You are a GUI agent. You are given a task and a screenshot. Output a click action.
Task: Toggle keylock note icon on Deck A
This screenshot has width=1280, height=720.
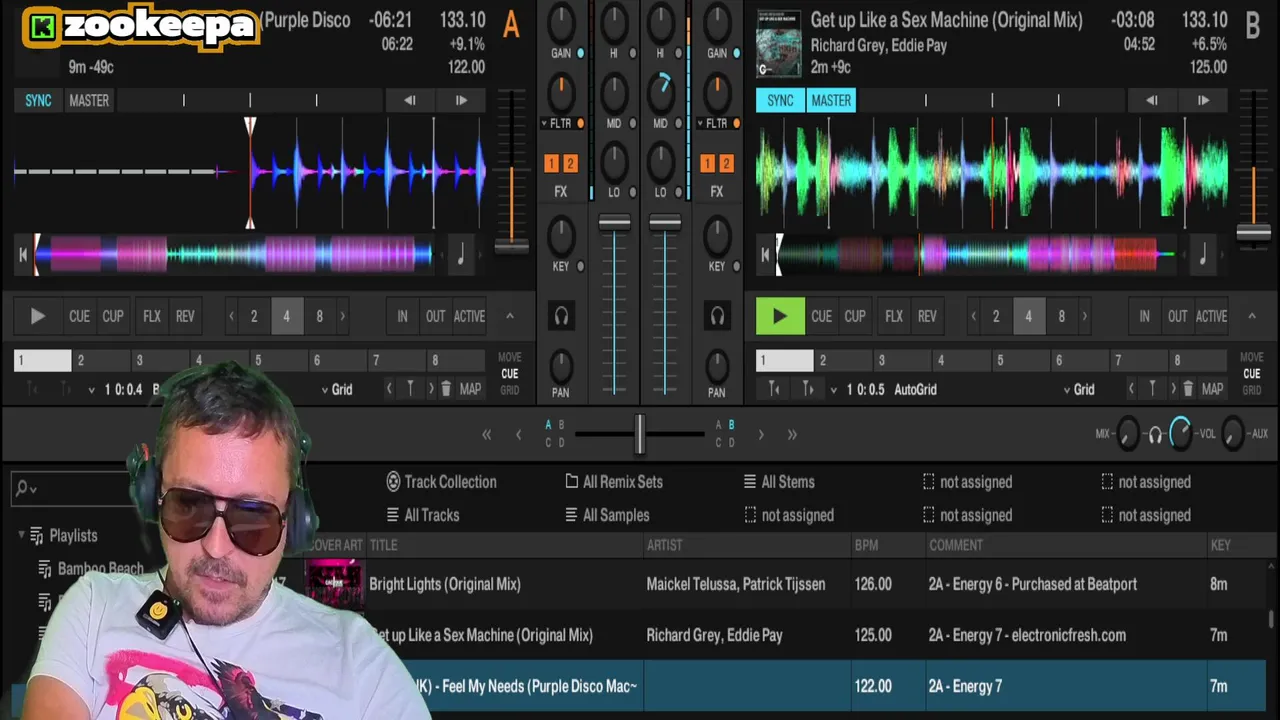tap(460, 255)
